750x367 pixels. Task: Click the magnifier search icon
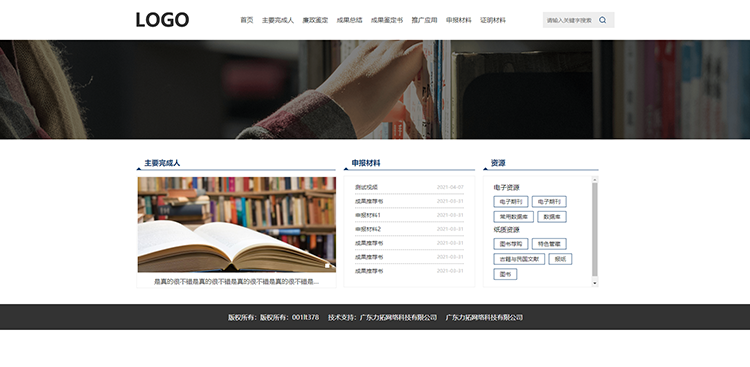tap(602, 20)
